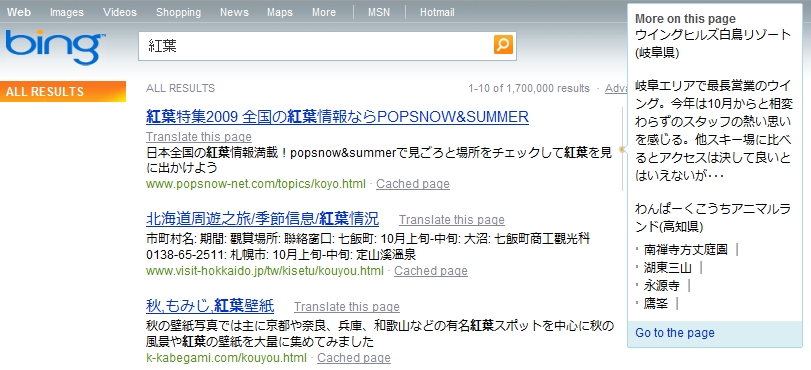Click the orange hover preview dot beside first result
Screen dimensions: 811x370
pyautogui.click(x=621, y=150)
